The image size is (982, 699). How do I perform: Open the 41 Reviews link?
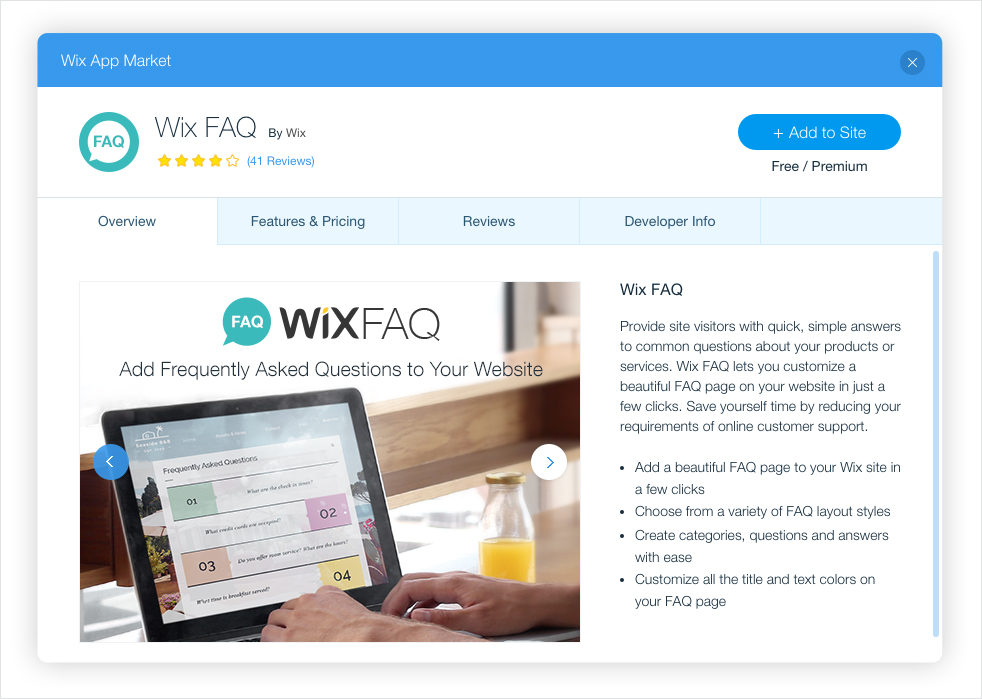point(281,161)
